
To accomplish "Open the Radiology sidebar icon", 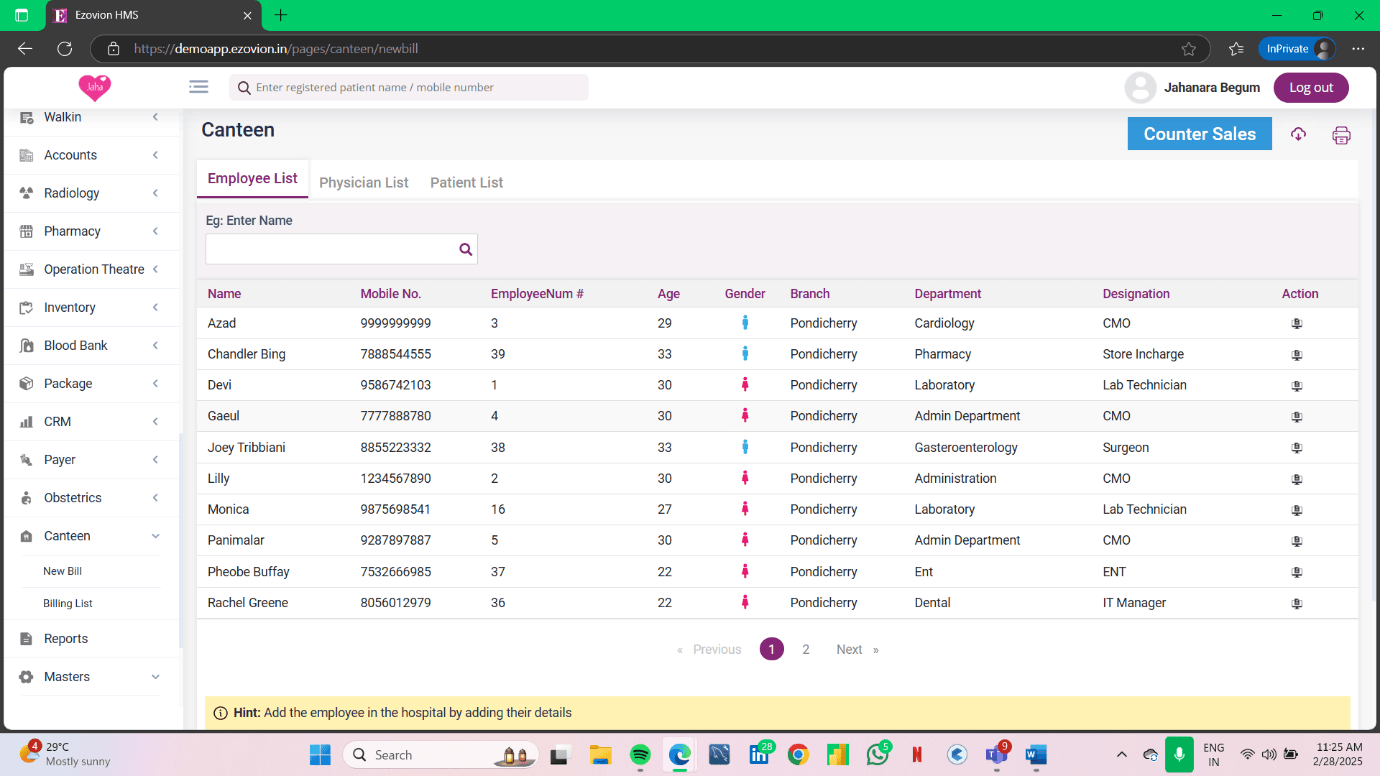I will coord(27,193).
